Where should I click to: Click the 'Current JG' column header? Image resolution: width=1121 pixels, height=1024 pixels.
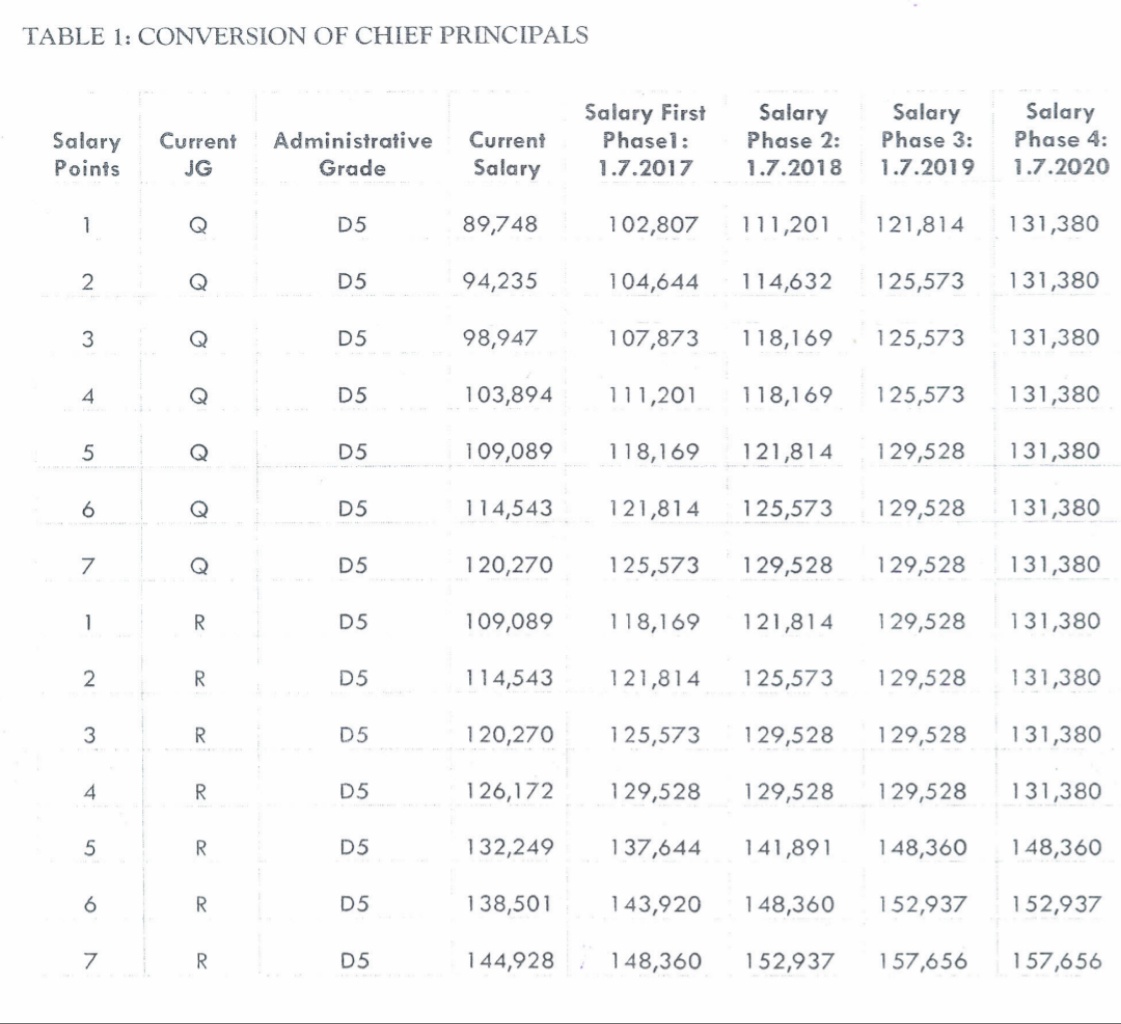coord(198,155)
